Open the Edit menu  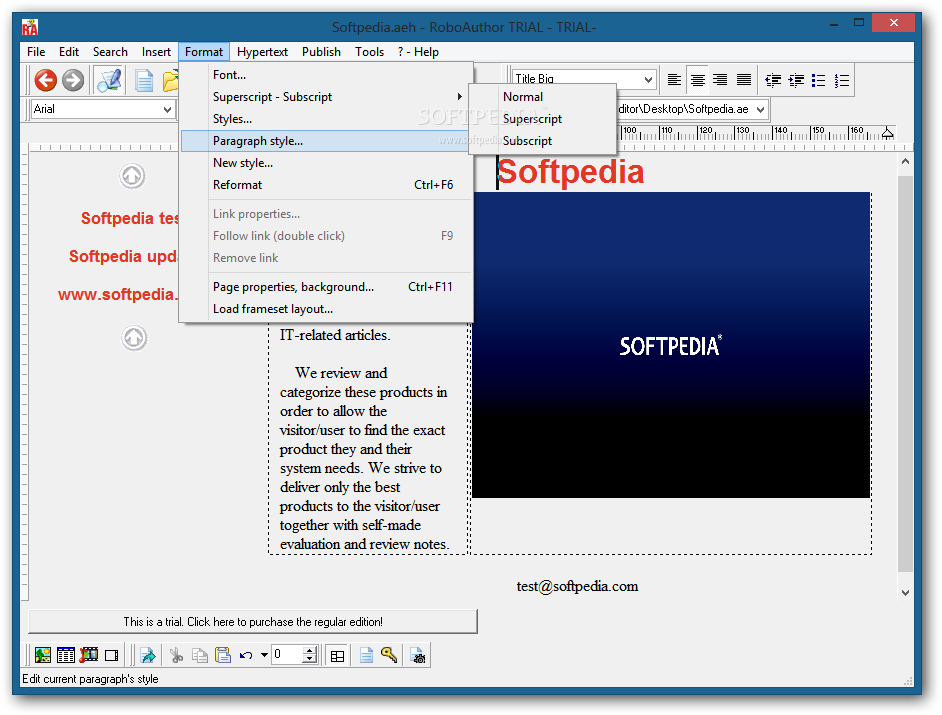point(69,52)
